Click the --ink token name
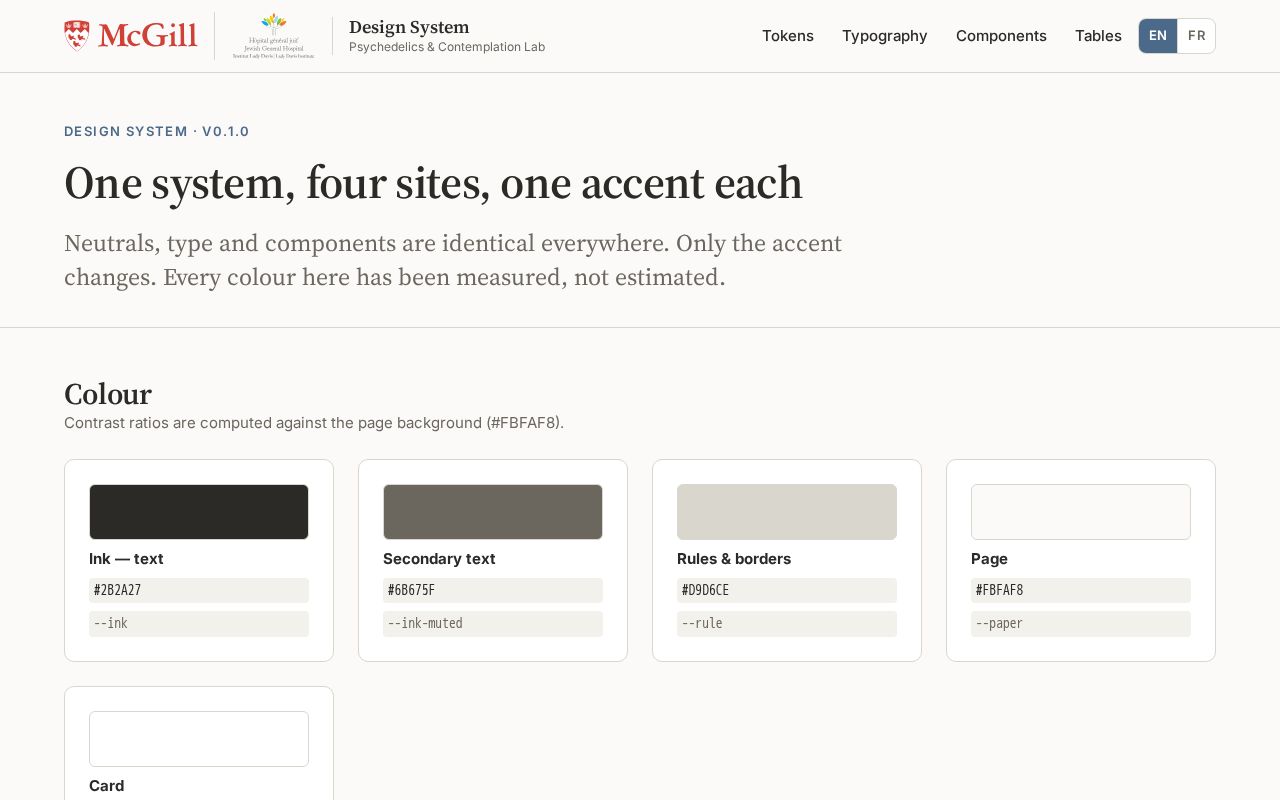Viewport: 1280px width, 800px height. click(x=199, y=624)
